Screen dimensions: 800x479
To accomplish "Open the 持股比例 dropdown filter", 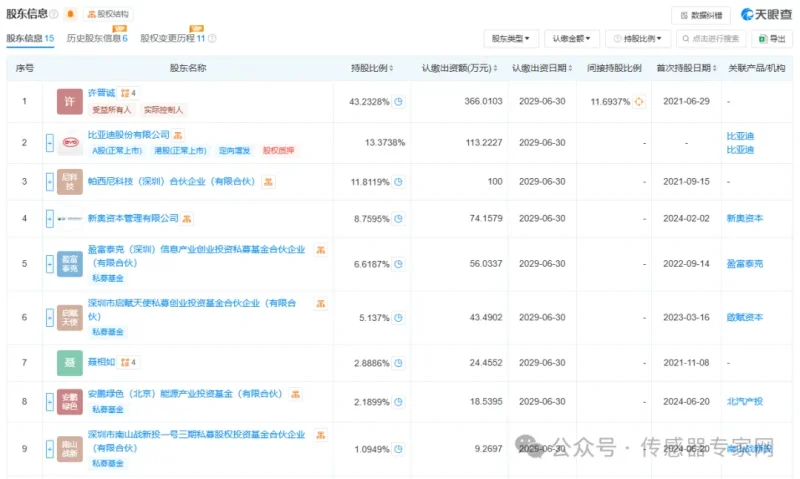I will click(x=637, y=39).
